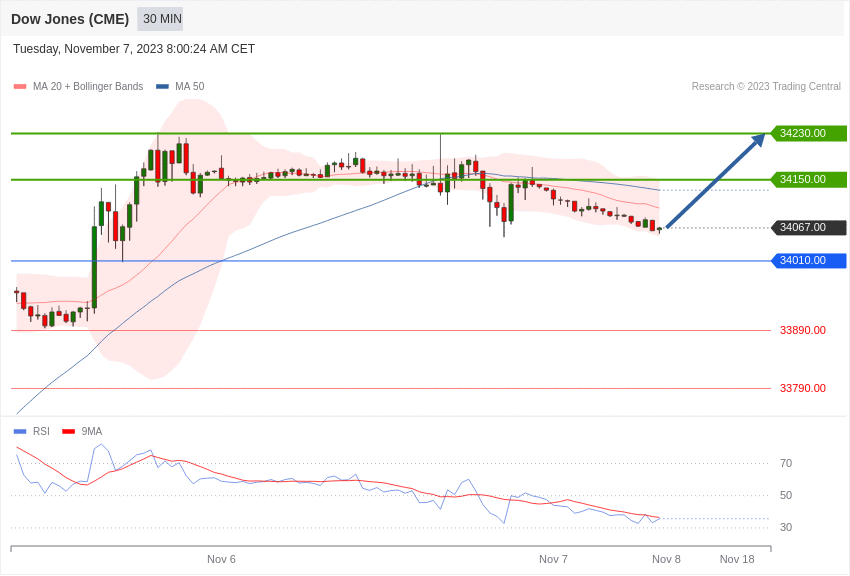Click the 33790.00 support price label

pyautogui.click(x=803, y=389)
